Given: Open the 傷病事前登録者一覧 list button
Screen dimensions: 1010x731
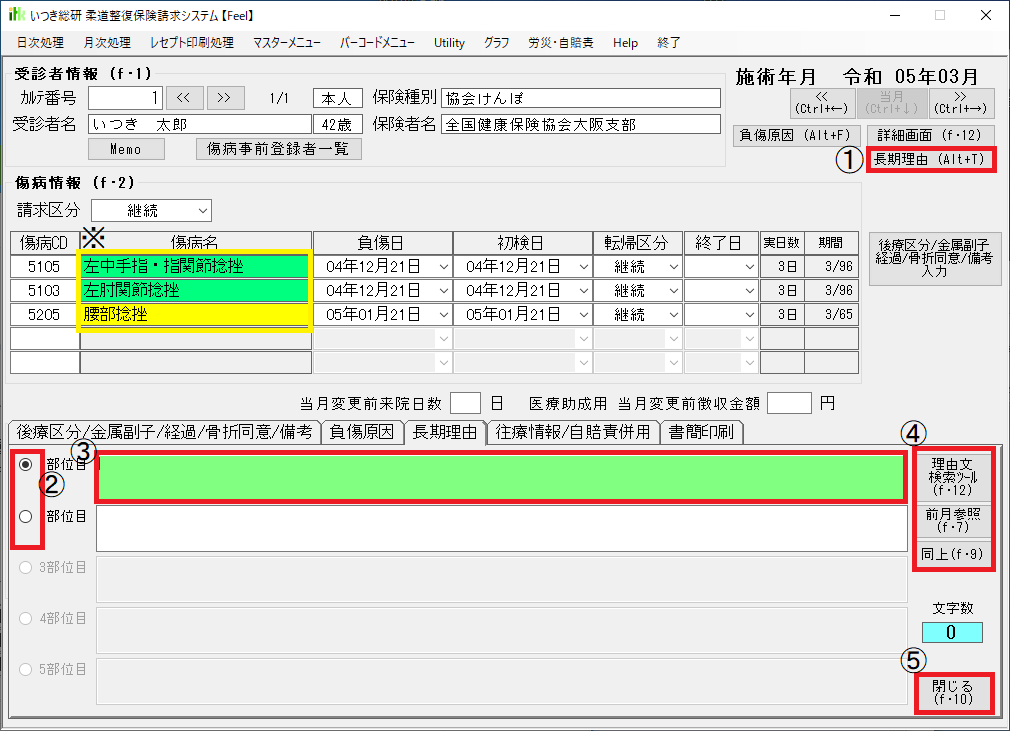Looking at the screenshot, I should tap(278, 149).
